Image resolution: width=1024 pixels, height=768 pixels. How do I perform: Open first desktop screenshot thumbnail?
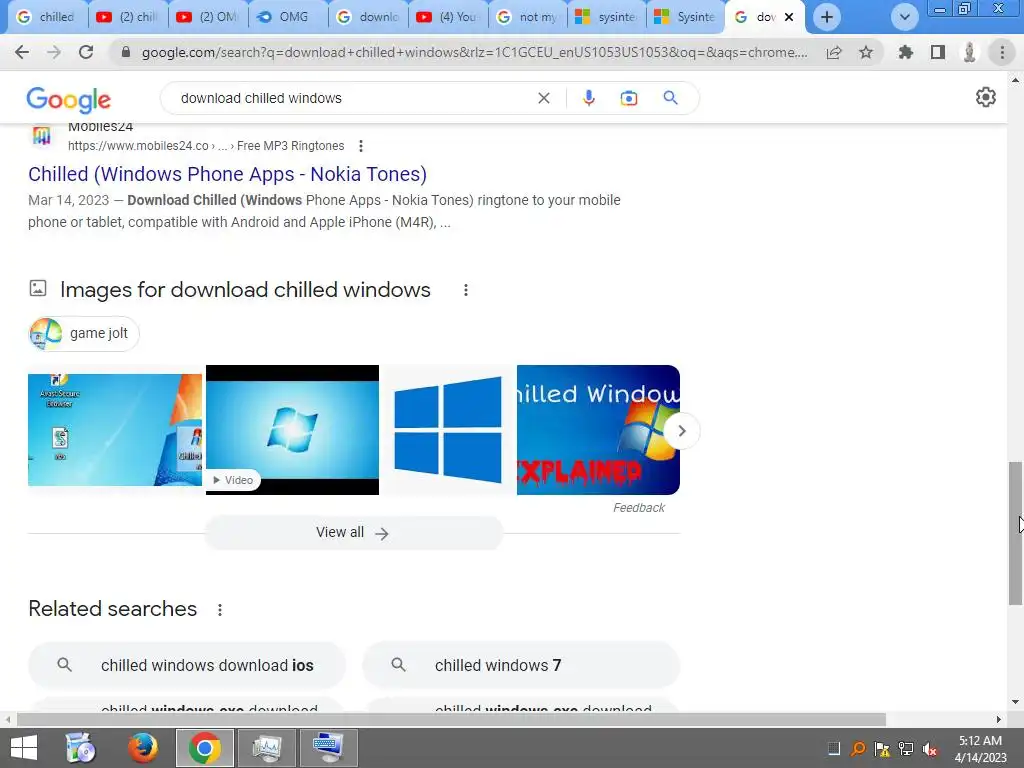click(115, 430)
